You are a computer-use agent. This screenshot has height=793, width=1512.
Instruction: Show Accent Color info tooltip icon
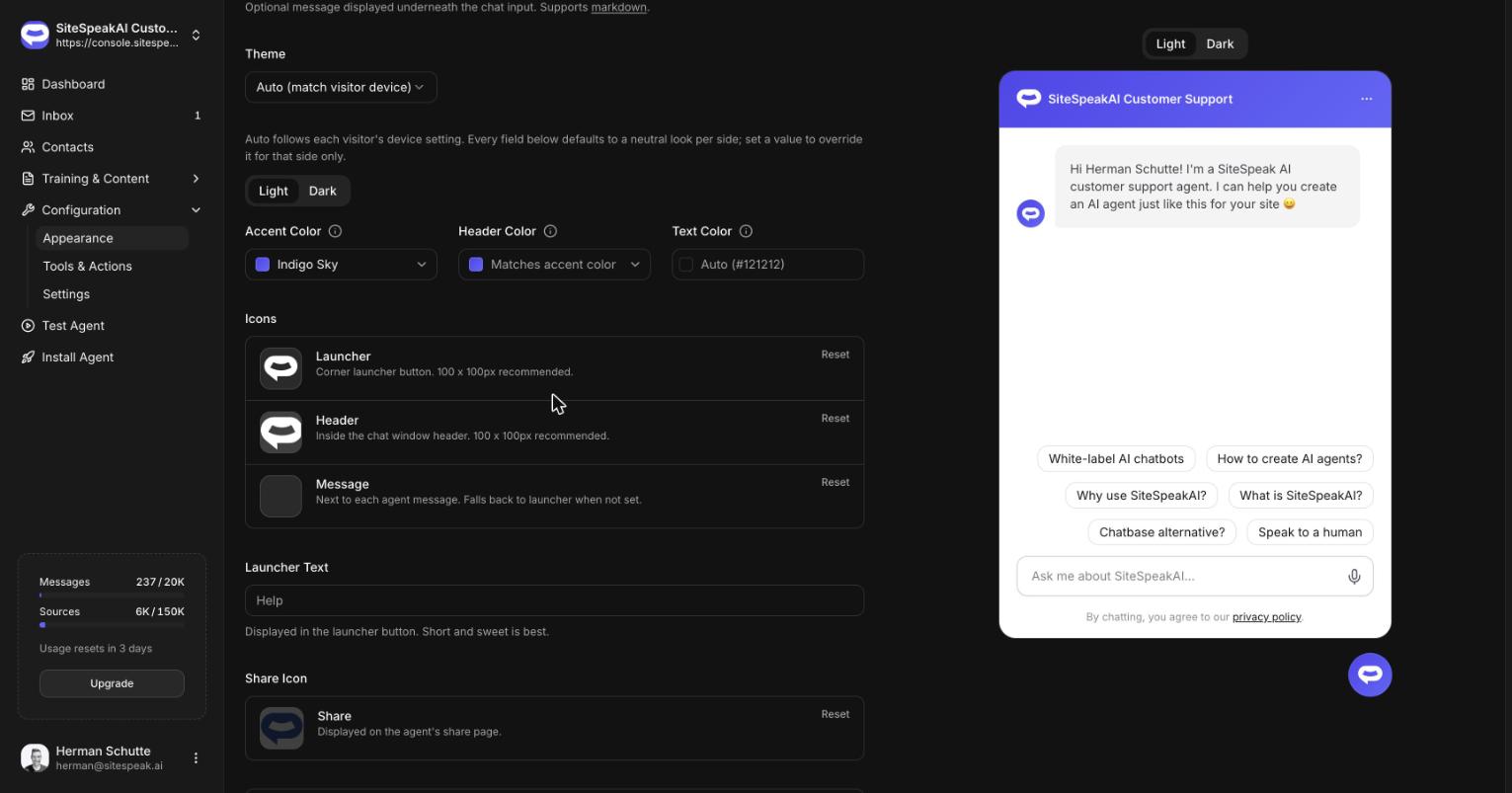click(x=335, y=231)
